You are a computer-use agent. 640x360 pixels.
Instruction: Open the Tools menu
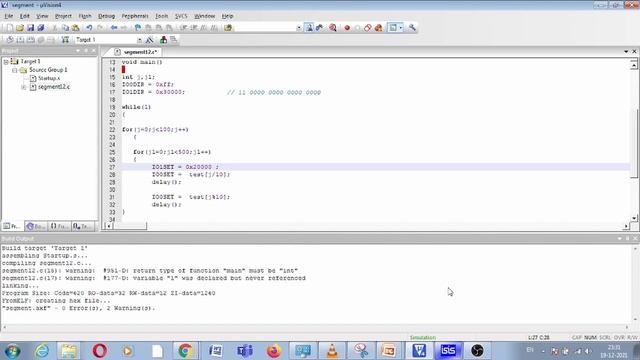(162, 16)
